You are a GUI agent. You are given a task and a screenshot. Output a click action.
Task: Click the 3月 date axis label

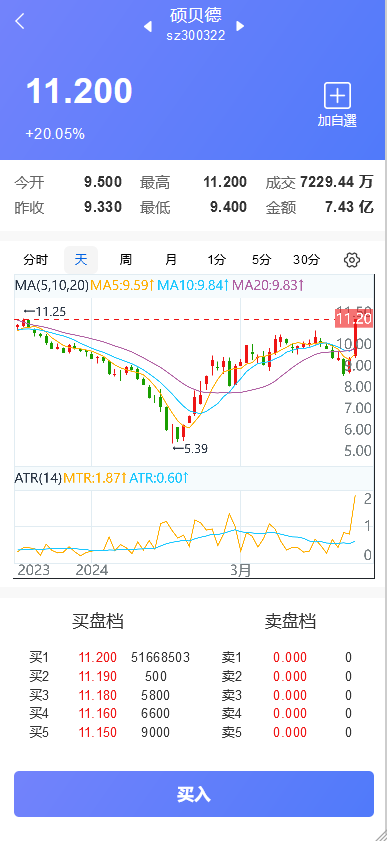[241, 570]
